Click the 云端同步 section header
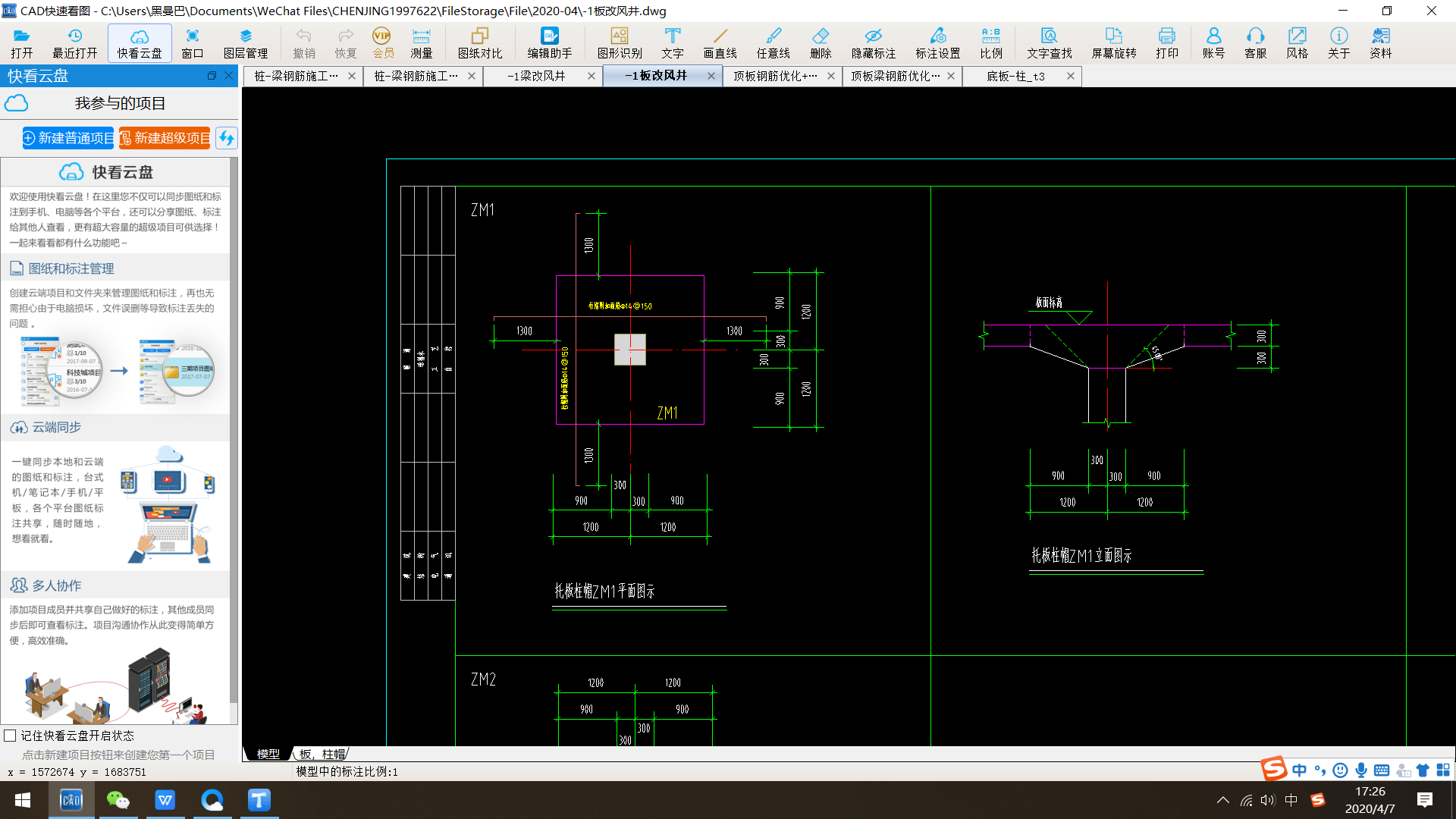This screenshot has width=1456, height=819. [115, 427]
